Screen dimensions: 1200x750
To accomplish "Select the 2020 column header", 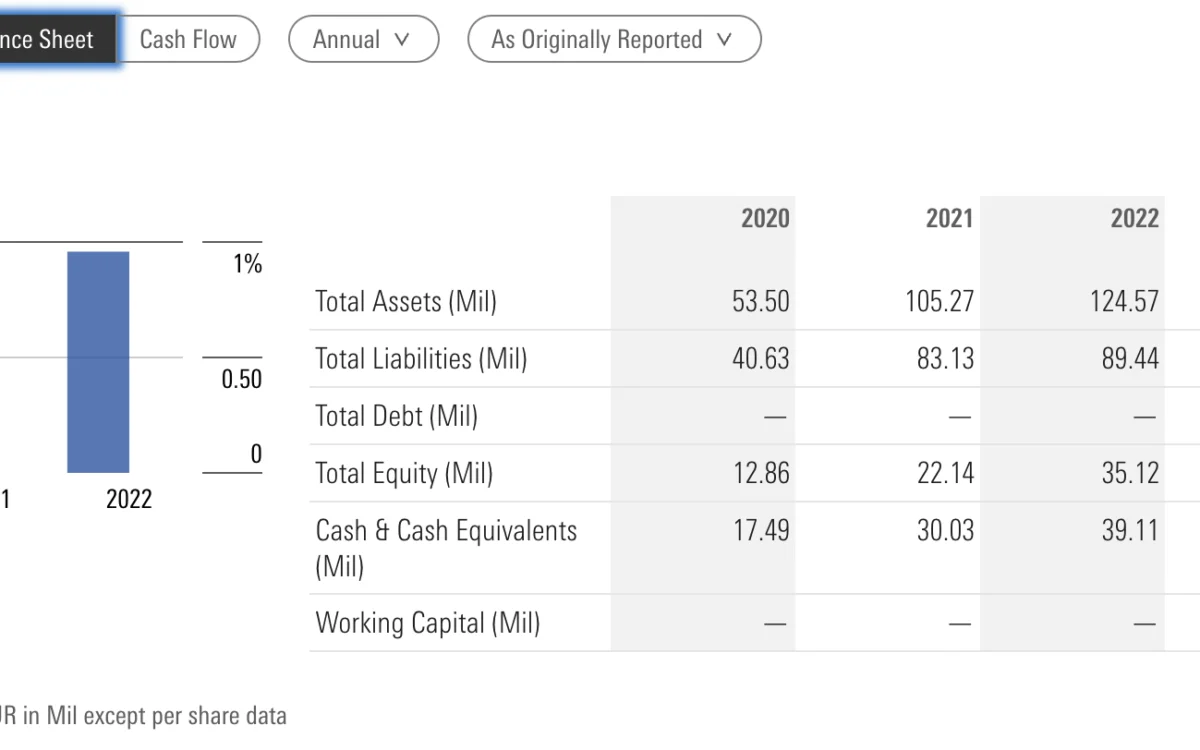I will coord(765,218).
